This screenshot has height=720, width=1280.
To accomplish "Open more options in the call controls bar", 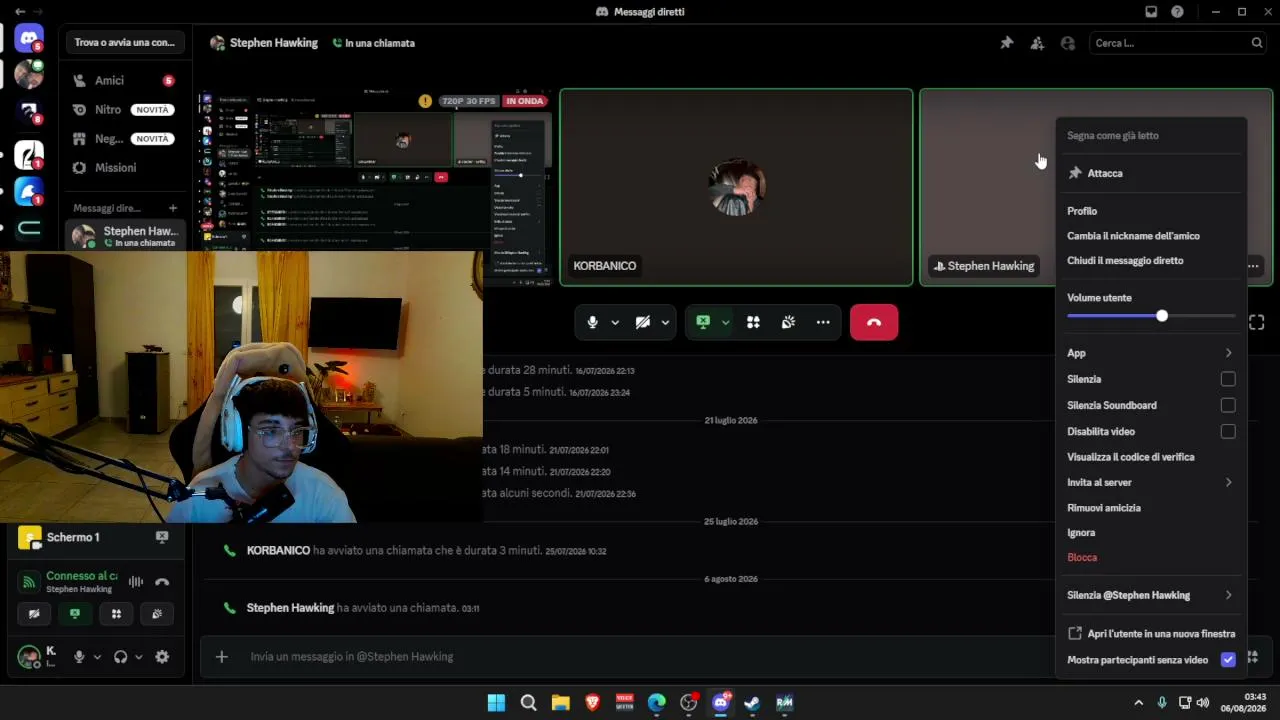I will click(823, 322).
